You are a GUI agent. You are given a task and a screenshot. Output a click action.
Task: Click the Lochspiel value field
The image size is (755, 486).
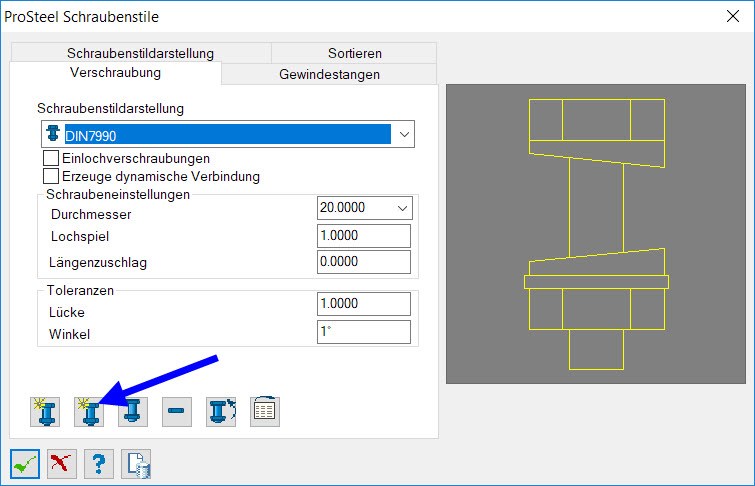coord(364,236)
